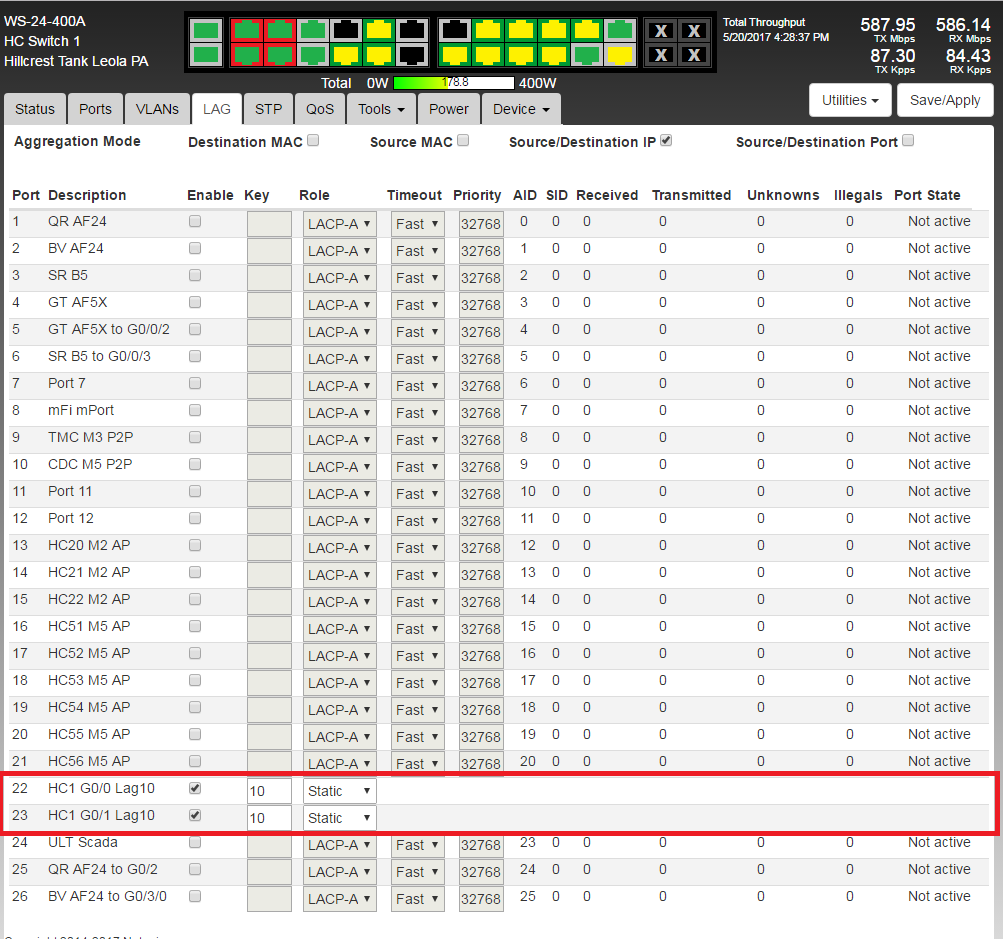The height and width of the screenshot is (939, 1003).
Task: Click the only black port icon in the bottom row
Action: click(411, 54)
